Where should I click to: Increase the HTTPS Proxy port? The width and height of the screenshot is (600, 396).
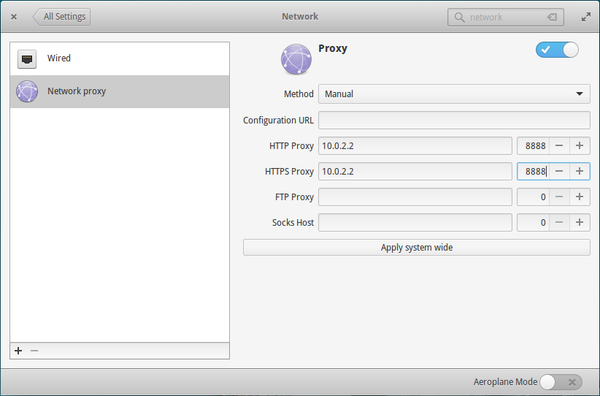pyautogui.click(x=579, y=171)
